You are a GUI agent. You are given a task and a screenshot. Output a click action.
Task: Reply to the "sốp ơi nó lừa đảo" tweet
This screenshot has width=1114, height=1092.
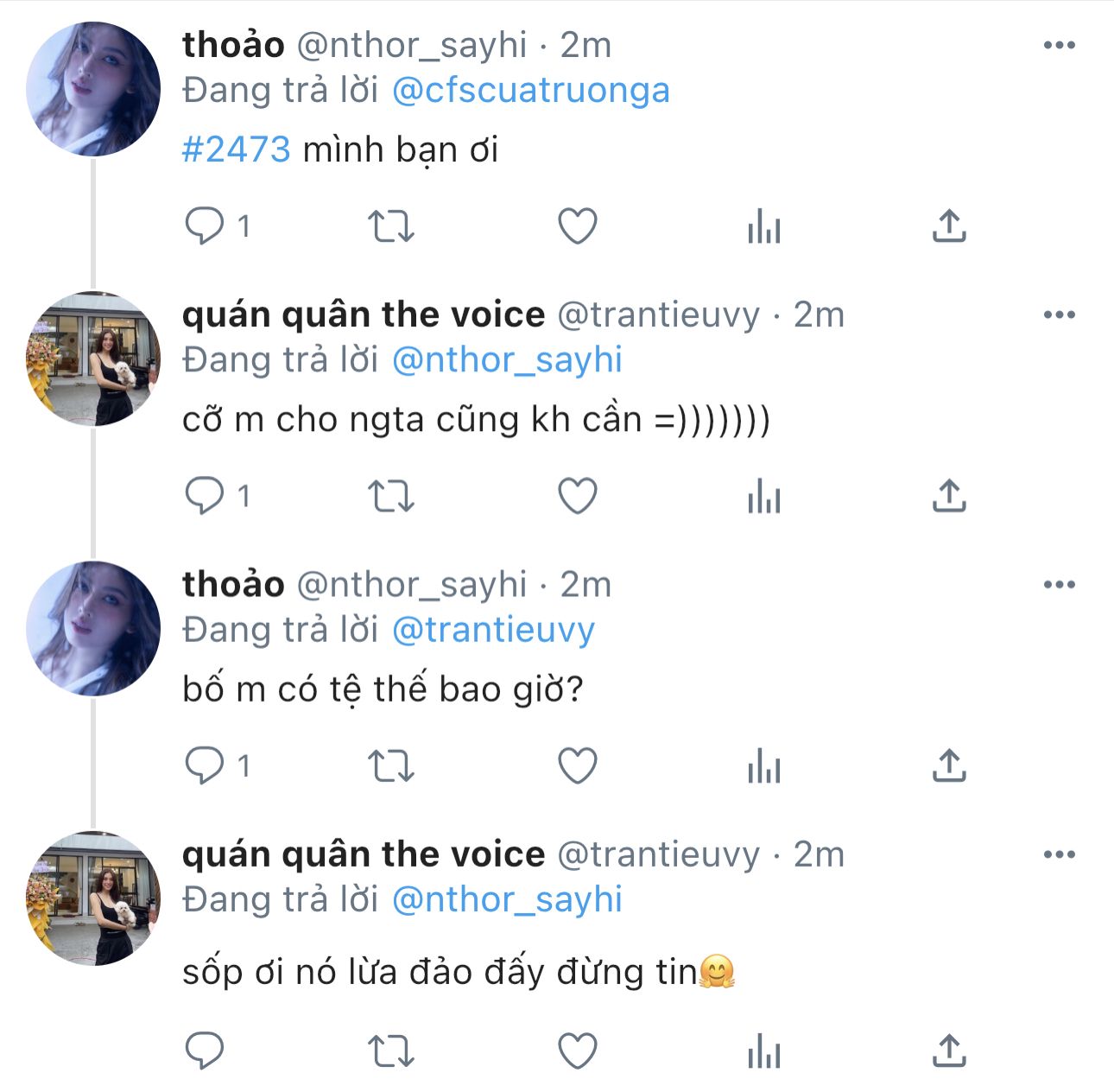click(x=205, y=1051)
